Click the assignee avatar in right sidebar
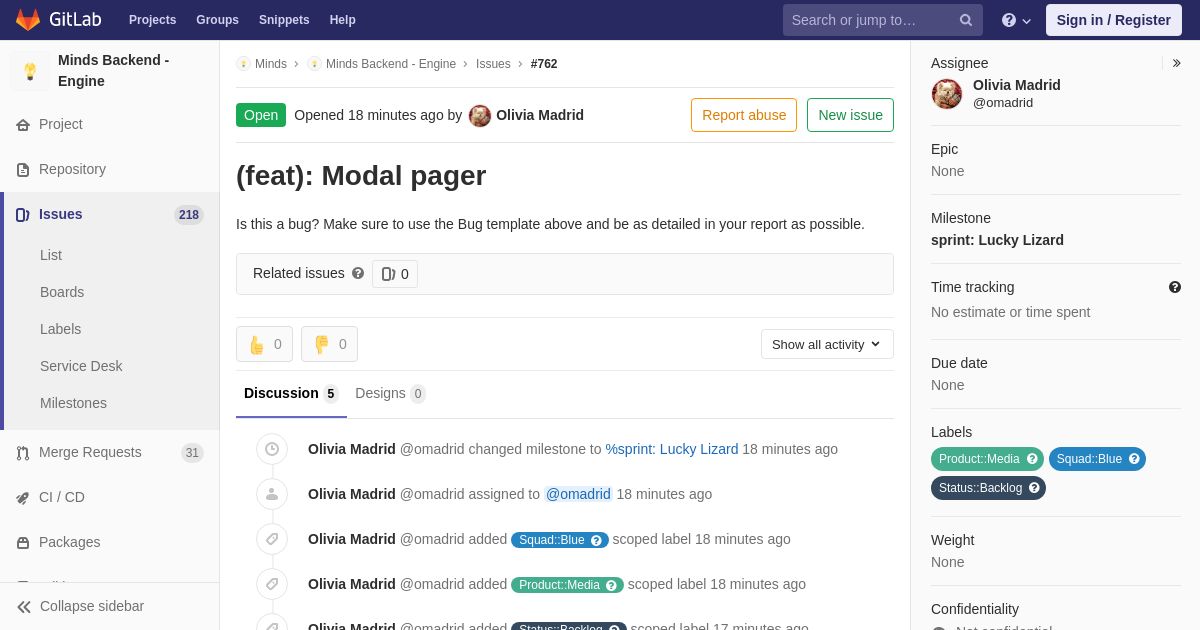Viewport: 1200px width, 630px height. coord(947,94)
